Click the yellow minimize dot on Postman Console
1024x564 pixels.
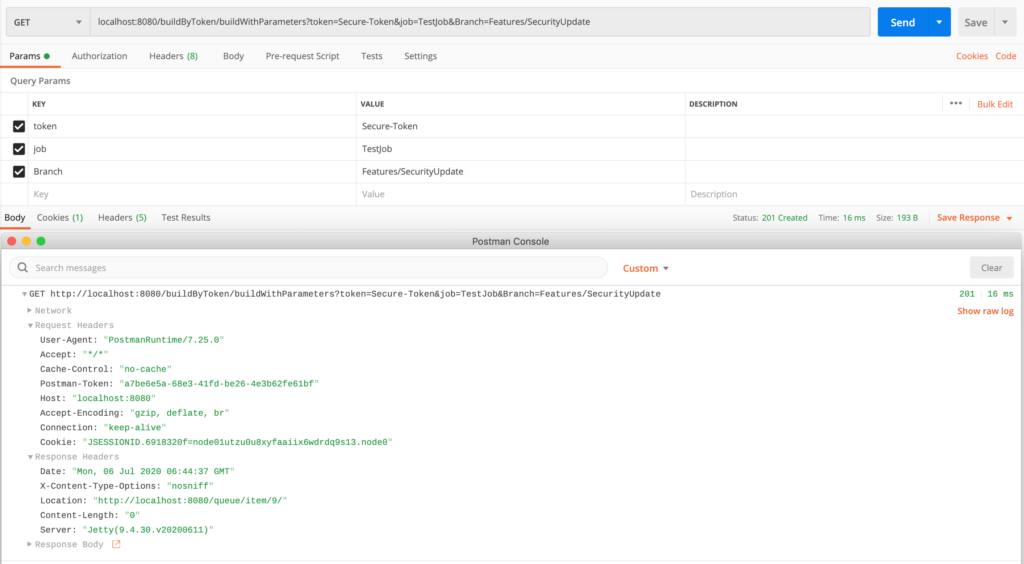point(26,241)
